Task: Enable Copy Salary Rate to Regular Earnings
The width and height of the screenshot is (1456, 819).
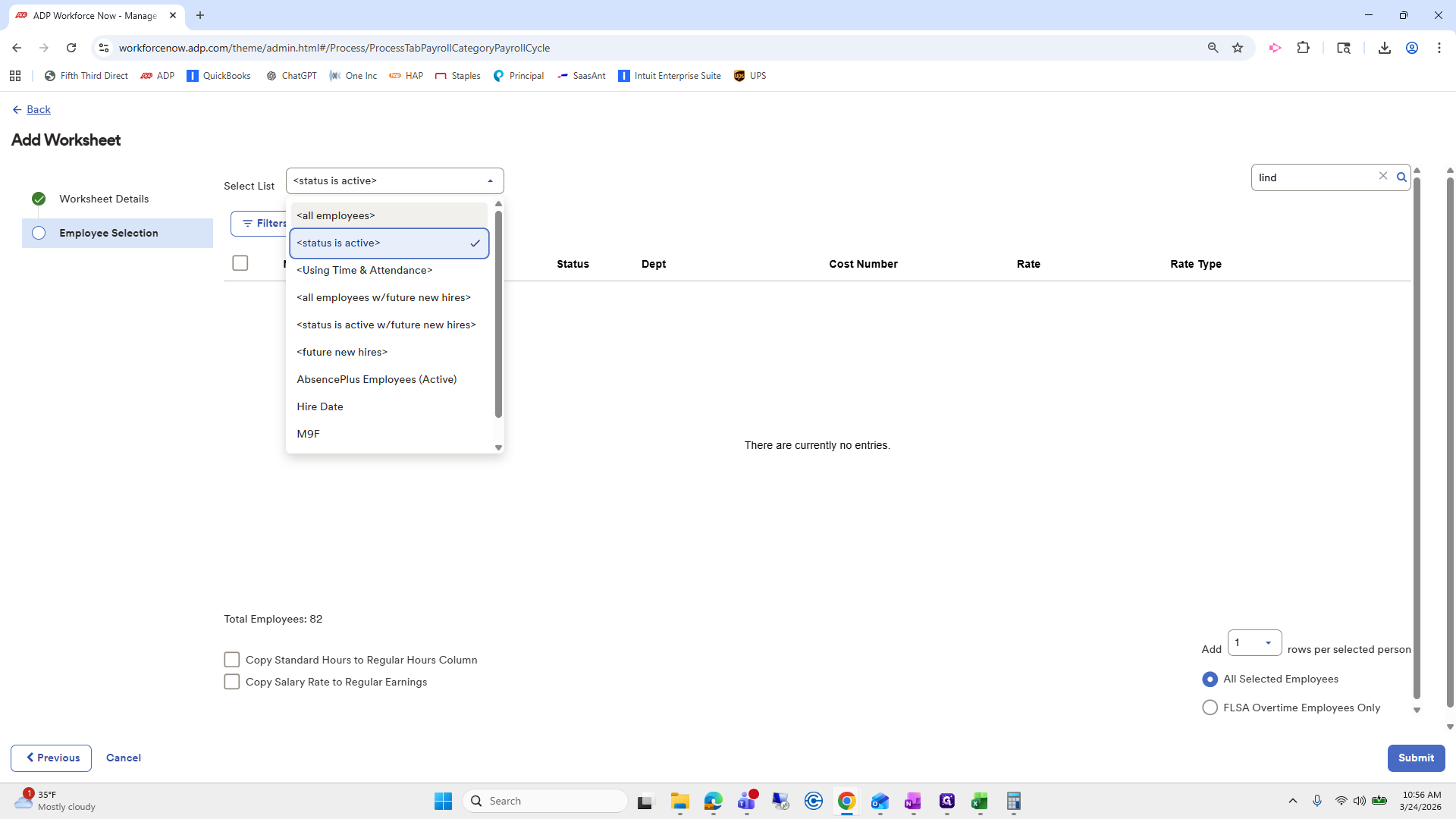Action: pyautogui.click(x=232, y=682)
